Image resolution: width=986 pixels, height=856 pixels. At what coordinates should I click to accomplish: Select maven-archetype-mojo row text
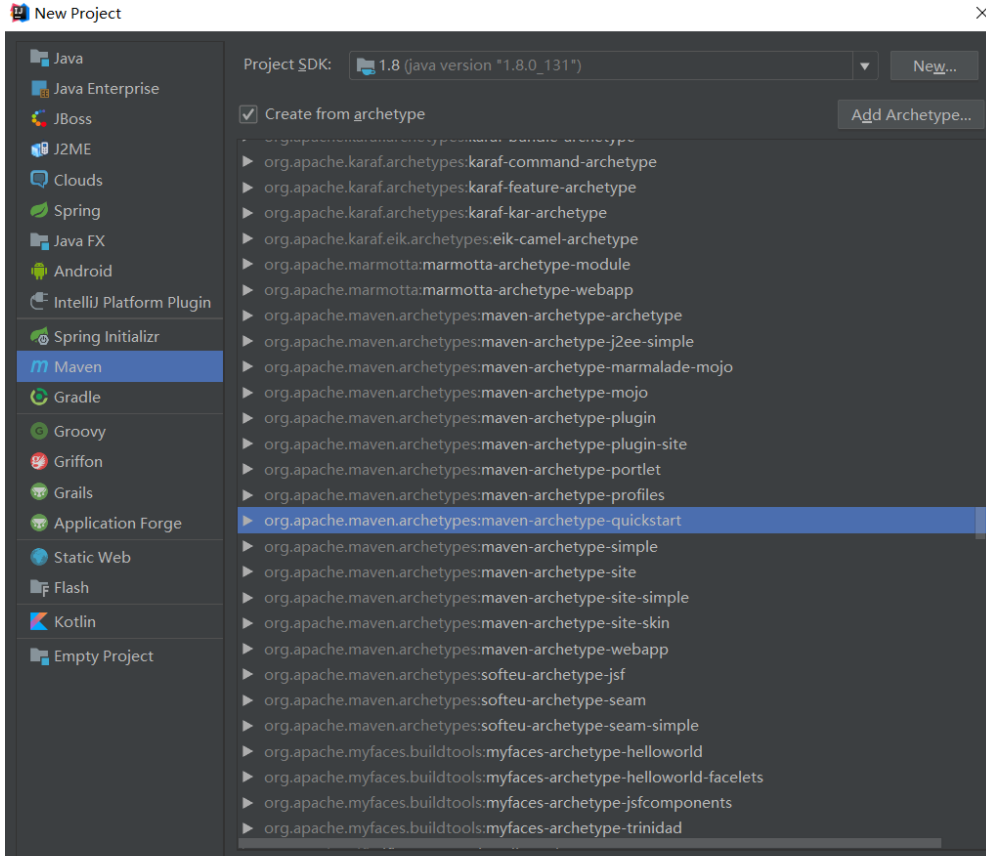click(456, 392)
